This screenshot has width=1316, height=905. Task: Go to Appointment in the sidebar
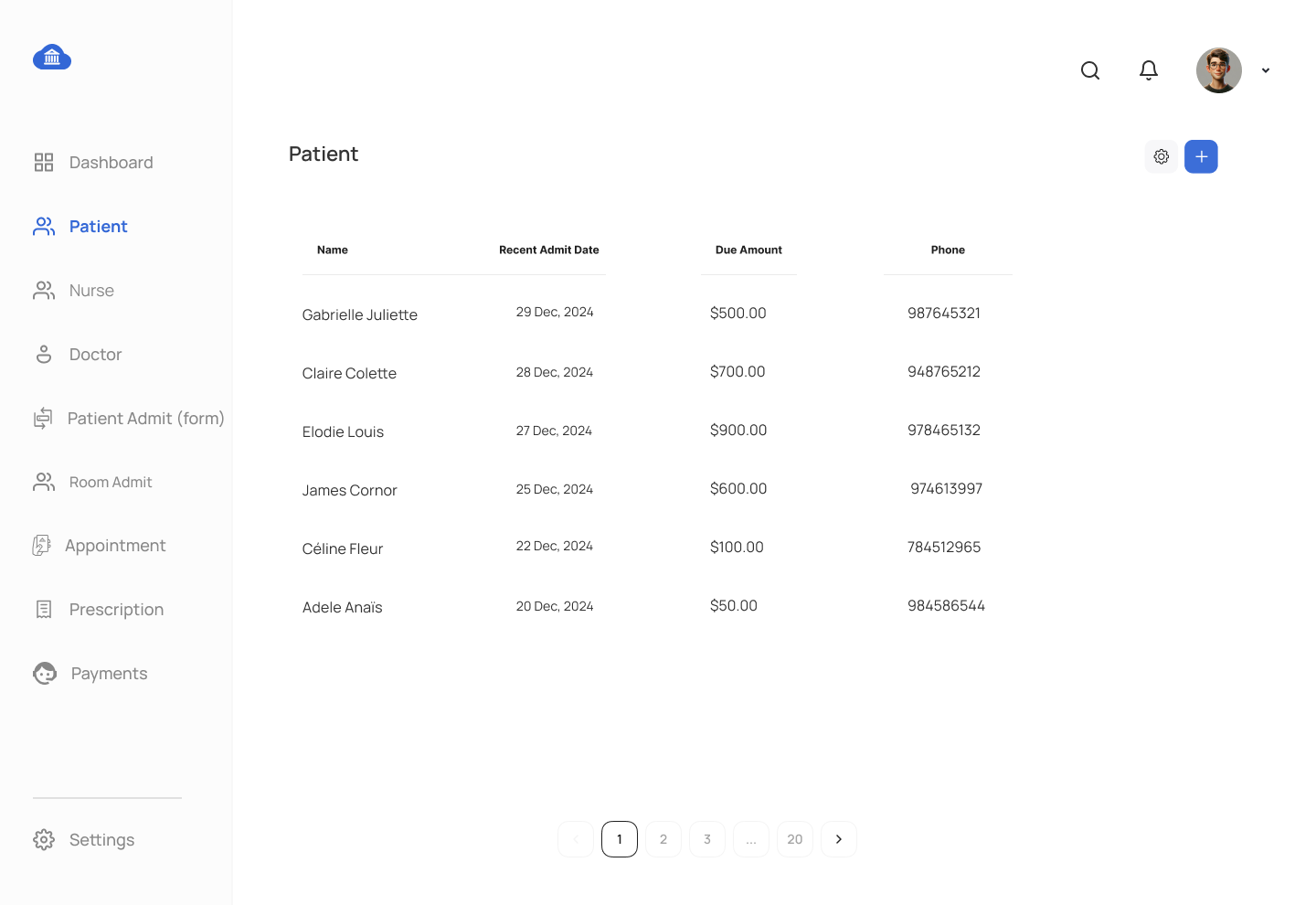99,546
